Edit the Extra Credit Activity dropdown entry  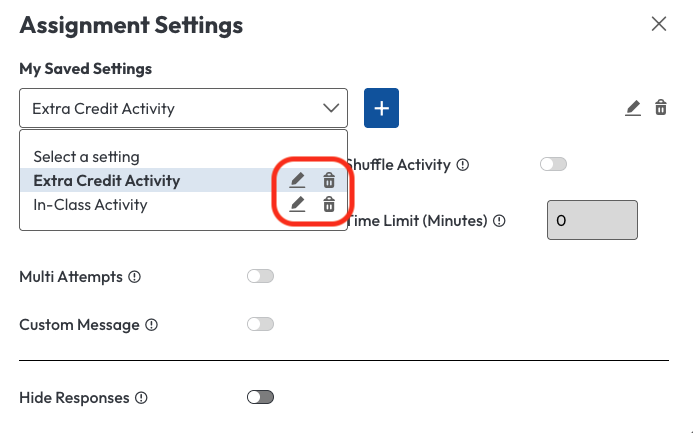pyautogui.click(x=297, y=181)
